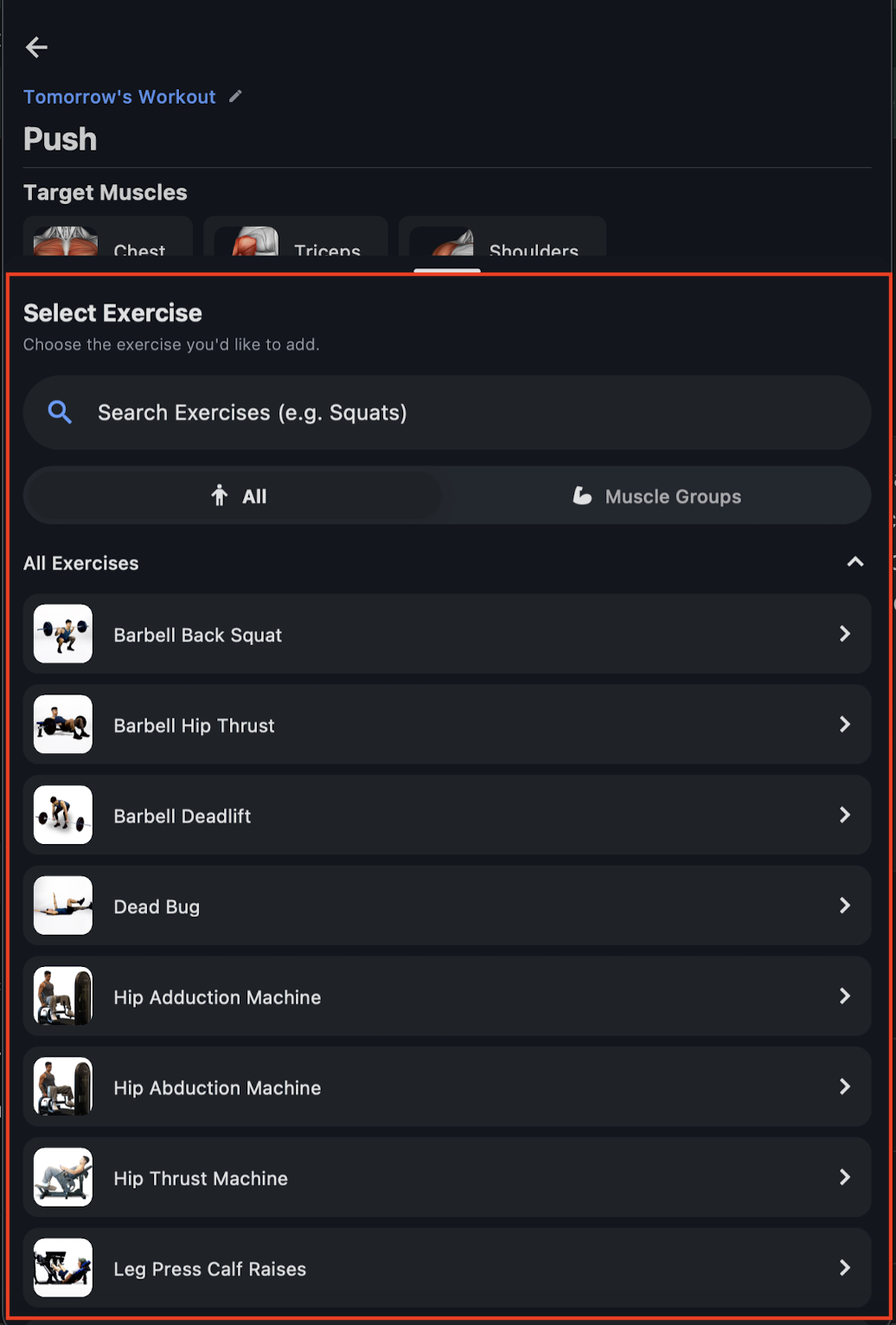Click the sheet drag handle bar

(x=447, y=271)
